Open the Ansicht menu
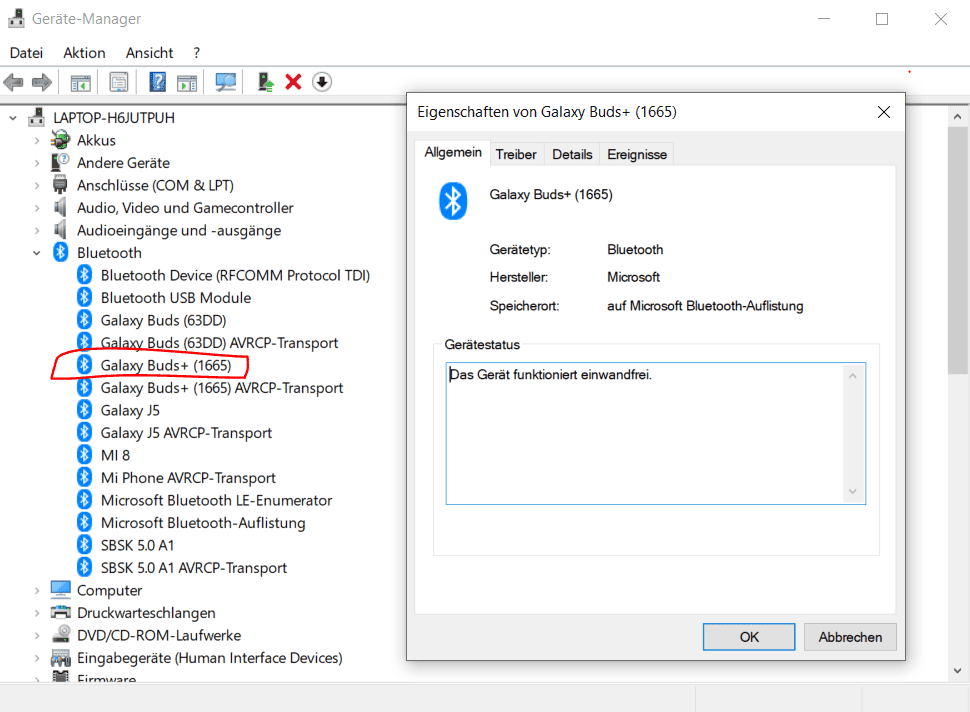The image size is (970, 712). click(x=149, y=53)
